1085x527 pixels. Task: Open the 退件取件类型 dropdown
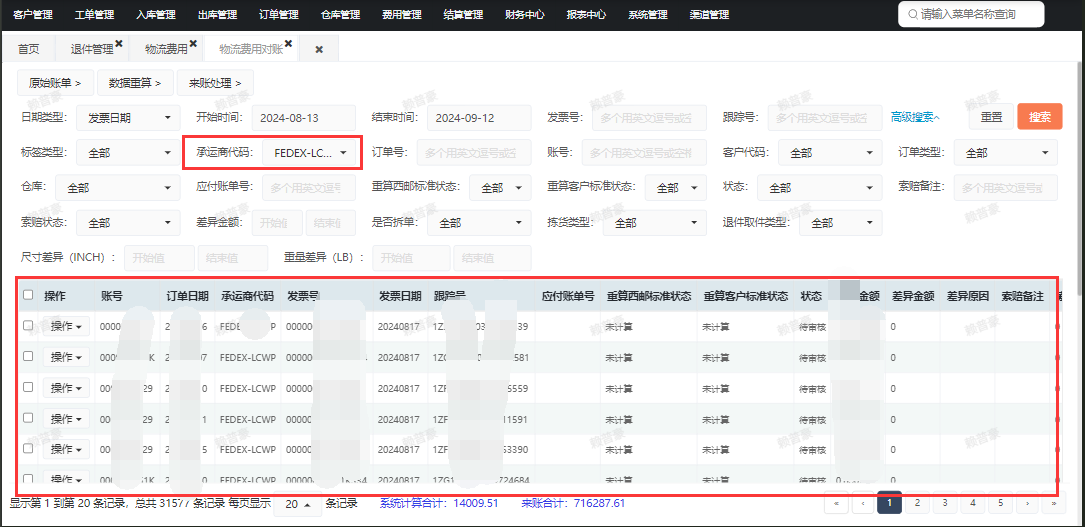[x=841, y=223]
